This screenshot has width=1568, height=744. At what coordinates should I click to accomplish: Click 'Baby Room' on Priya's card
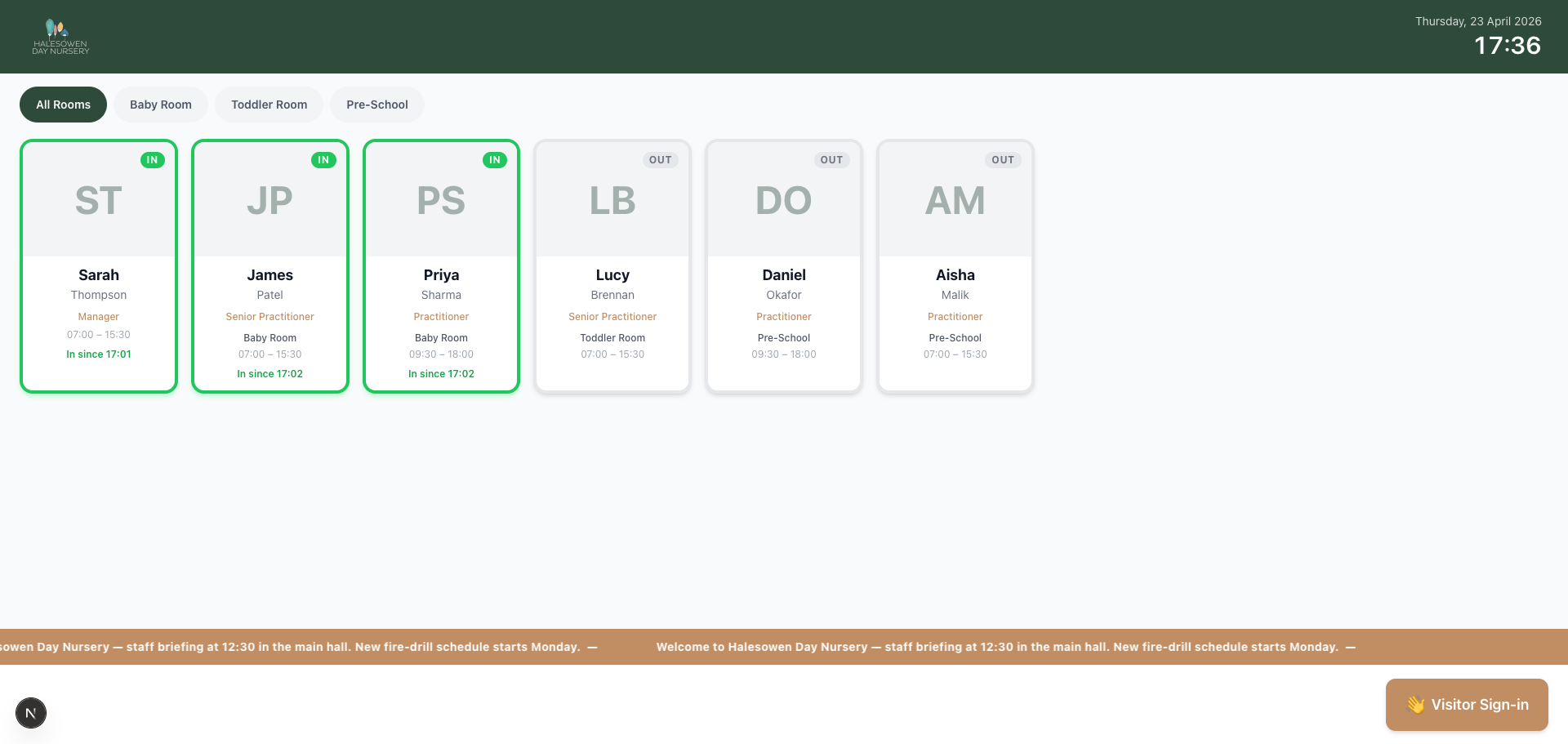[x=441, y=338]
